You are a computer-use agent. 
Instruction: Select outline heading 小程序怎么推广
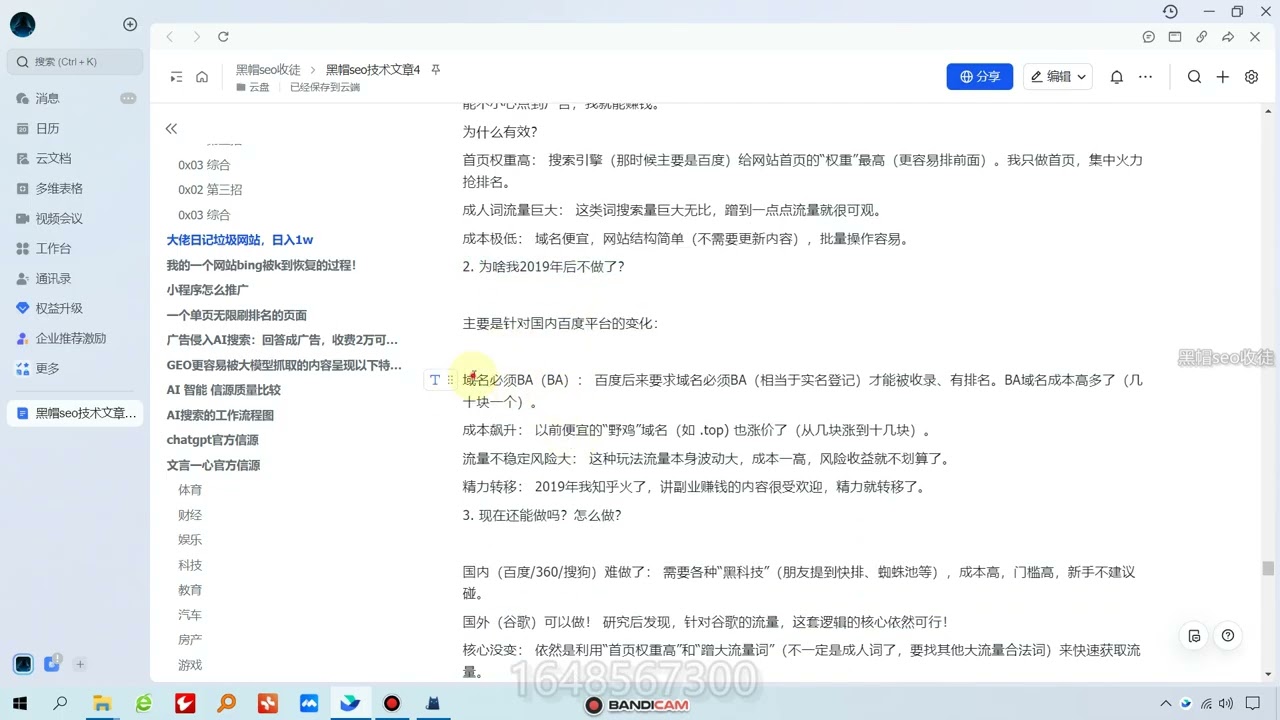tap(207, 290)
